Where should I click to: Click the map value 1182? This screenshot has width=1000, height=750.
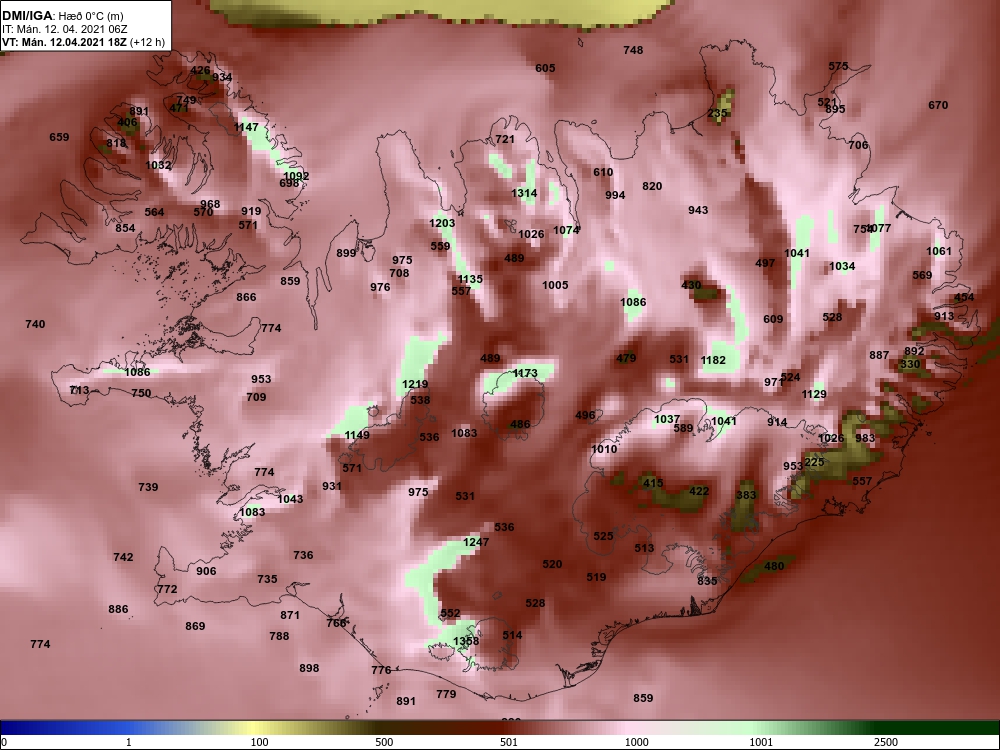713,360
